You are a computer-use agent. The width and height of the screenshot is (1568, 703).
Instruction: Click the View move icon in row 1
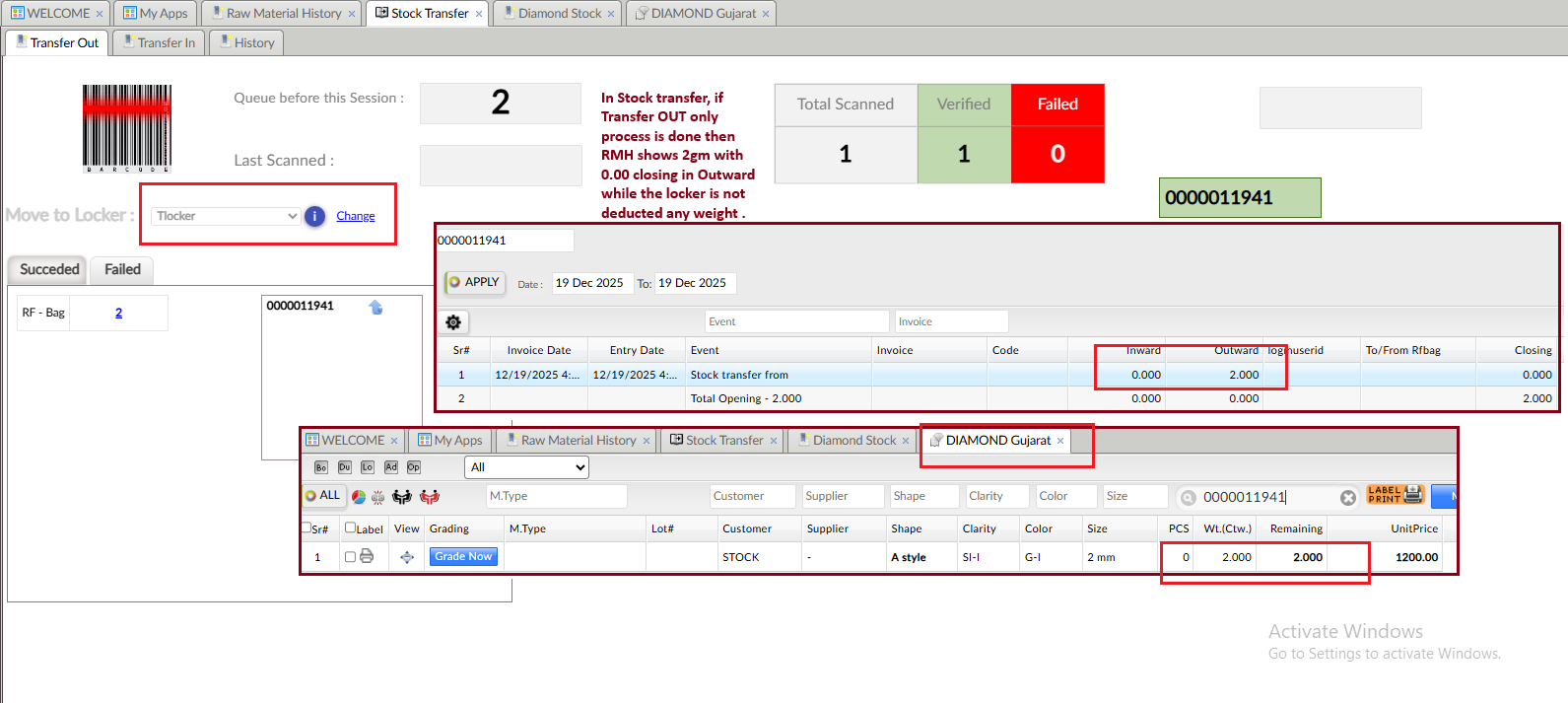[407, 557]
